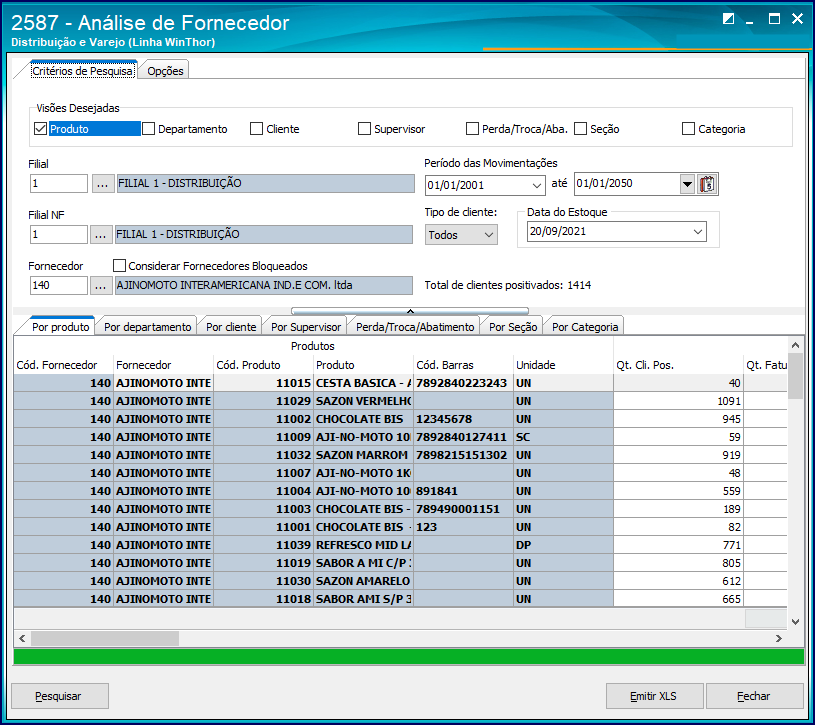Click the grid horizontal scroll right arrow
Image resolution: width=815 pixels, height=725 pixels.
[x=779, y=638]
